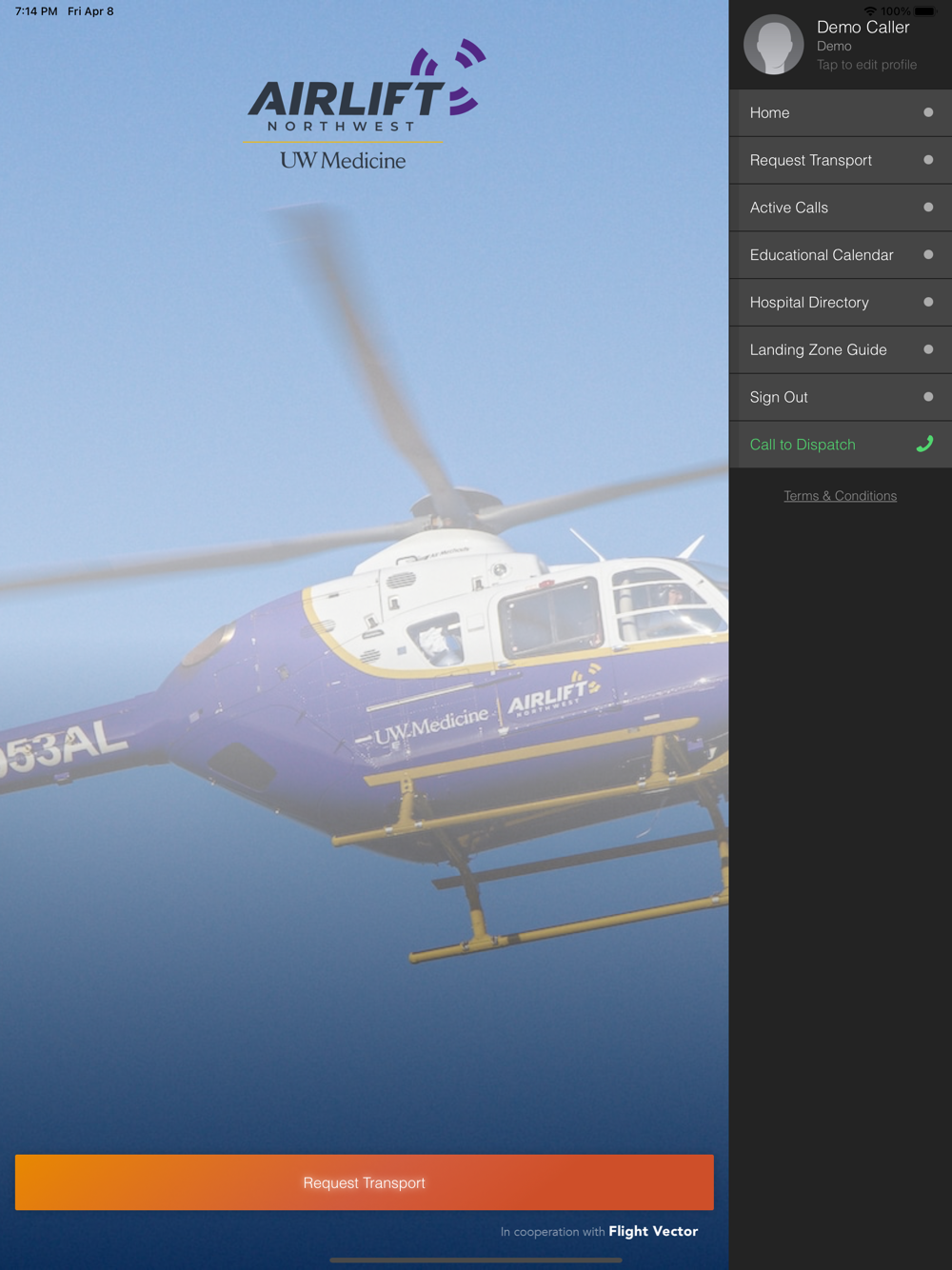Click the orange Request Transport button
The width and height of the screenshot is (952, 1270).
[365, 1182]
